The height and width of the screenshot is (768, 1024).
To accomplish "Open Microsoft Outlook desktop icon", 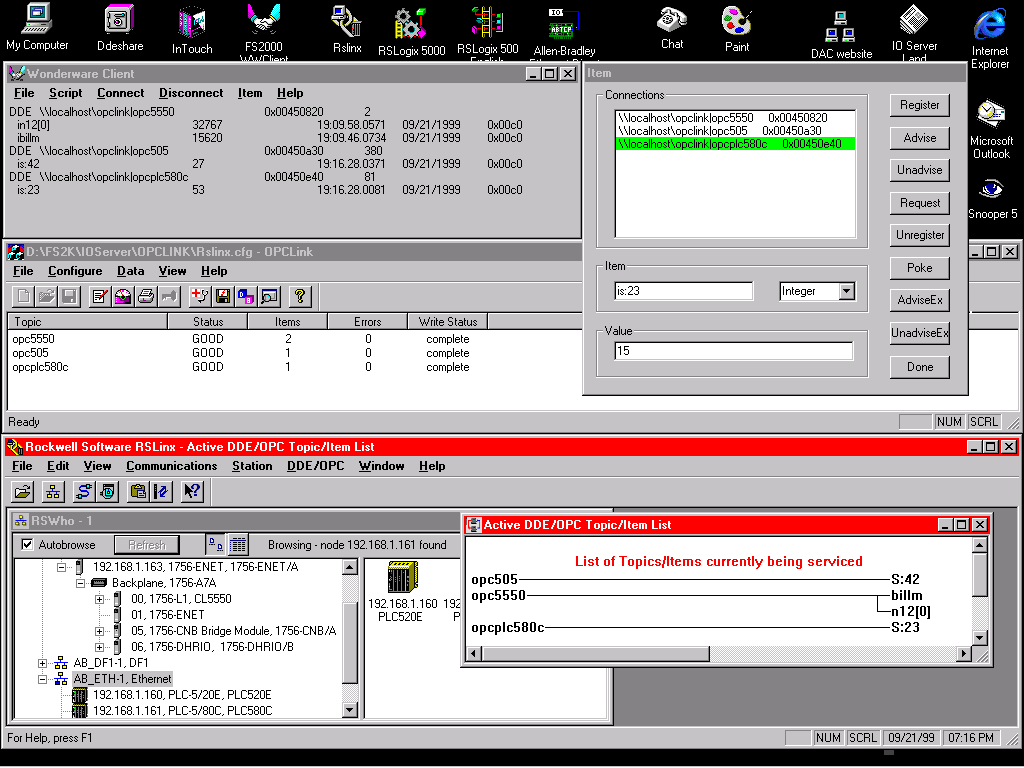I will [991, 129].
